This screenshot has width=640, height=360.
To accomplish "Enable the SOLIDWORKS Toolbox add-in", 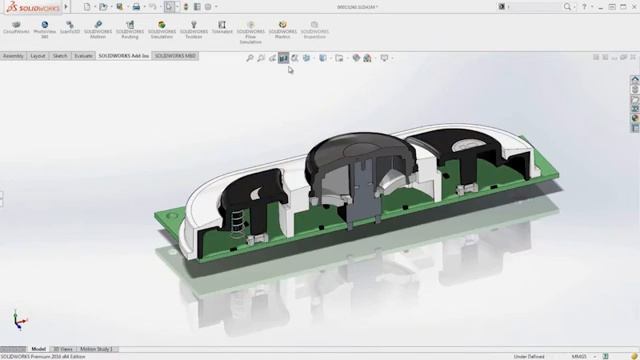I will point(194,30).
